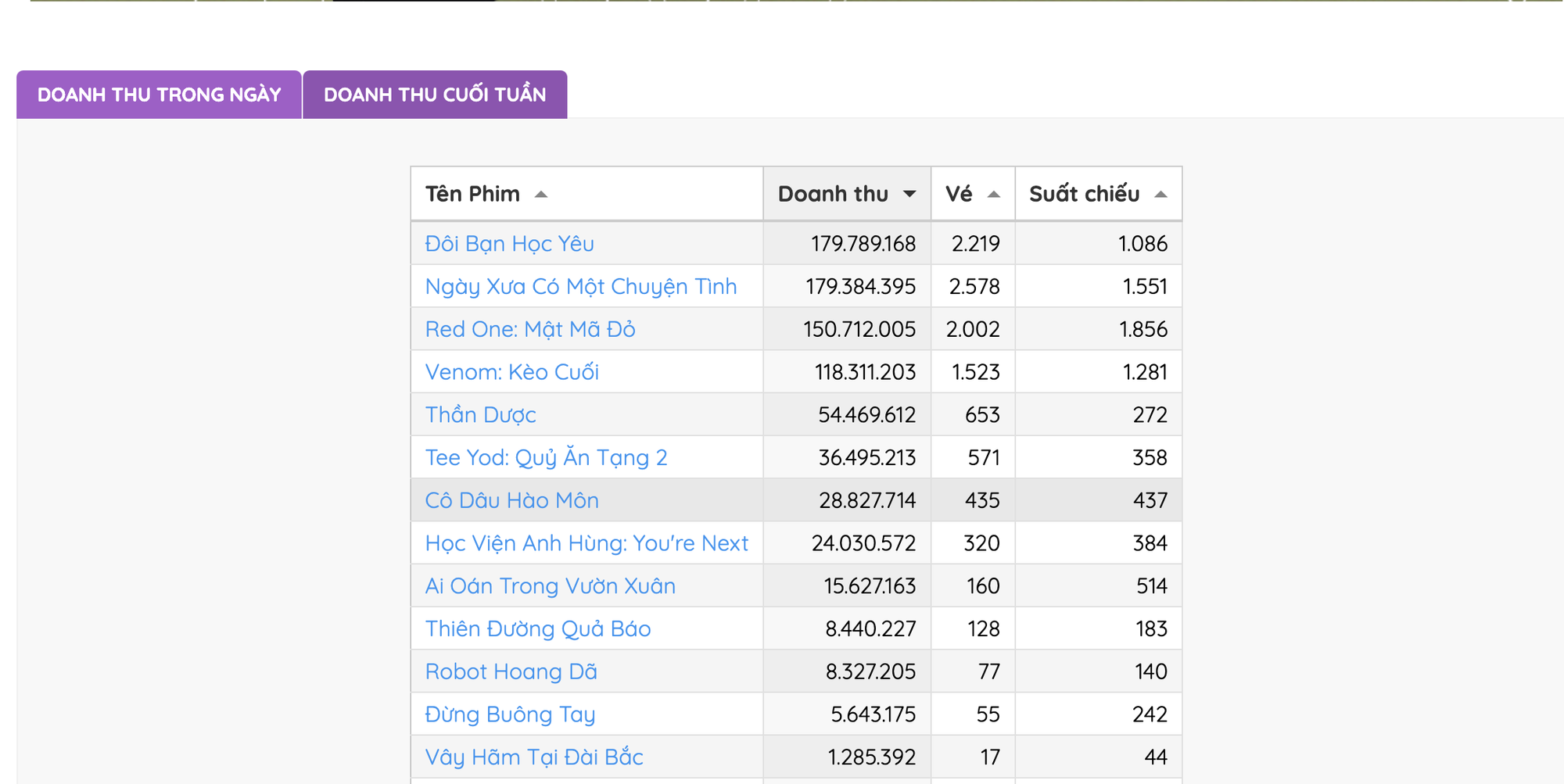Open Ngày Xưa Có Một Chuyện Tình
1564x784 pixels.
(x=581, y=287)
